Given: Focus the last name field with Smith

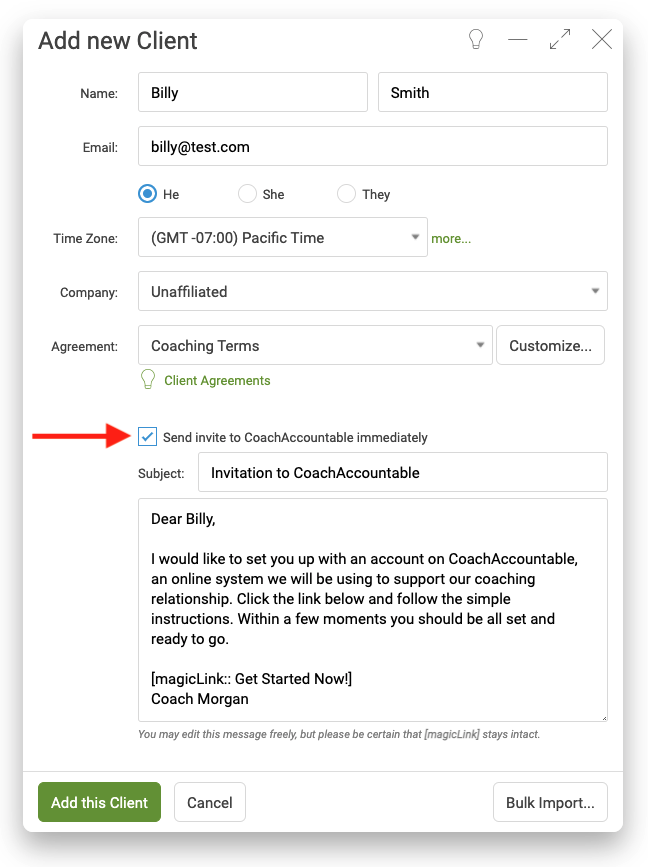Looking at the screenshot, I should [493, 92].
